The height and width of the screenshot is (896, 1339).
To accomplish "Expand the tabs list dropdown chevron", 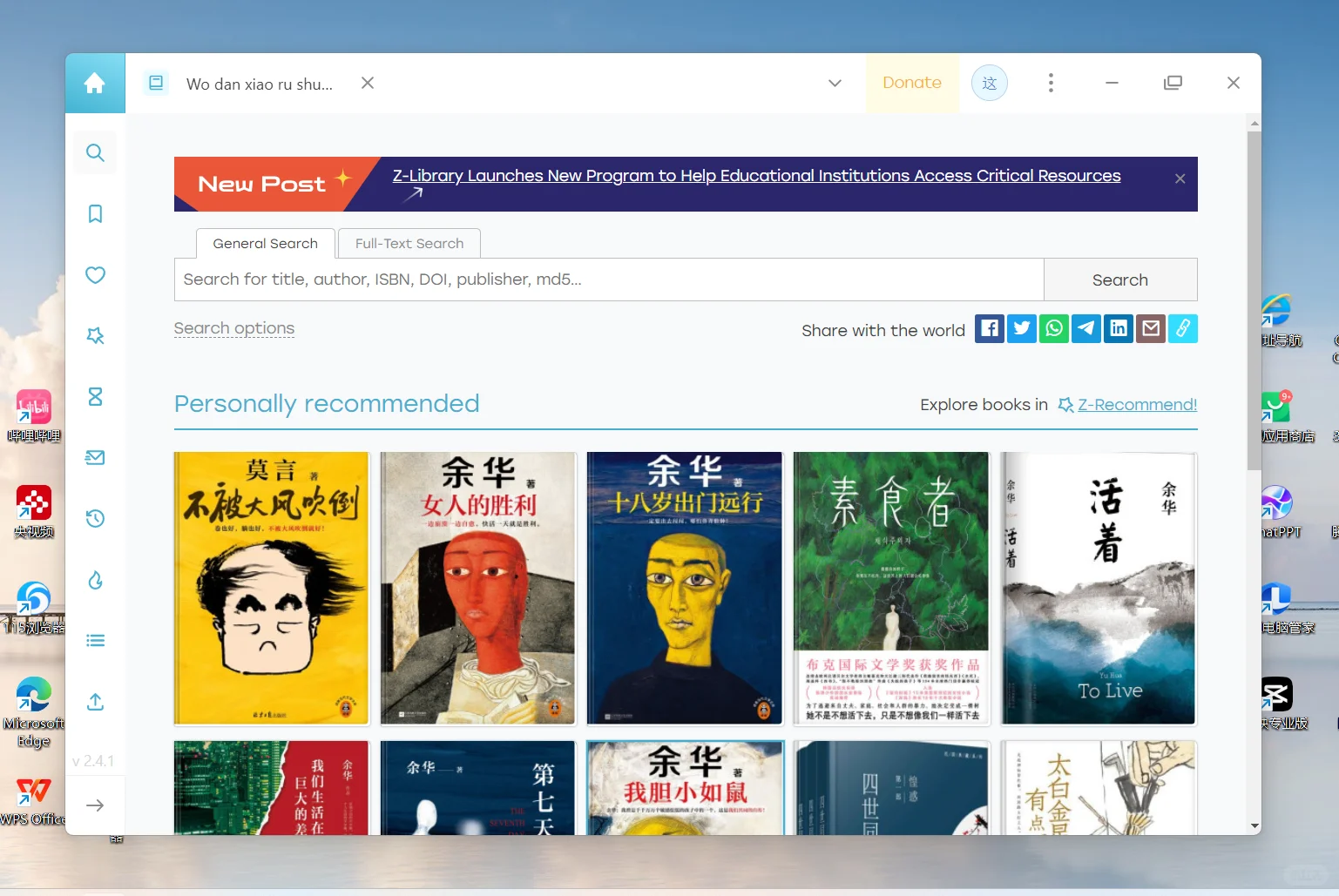I will [835, 84].
